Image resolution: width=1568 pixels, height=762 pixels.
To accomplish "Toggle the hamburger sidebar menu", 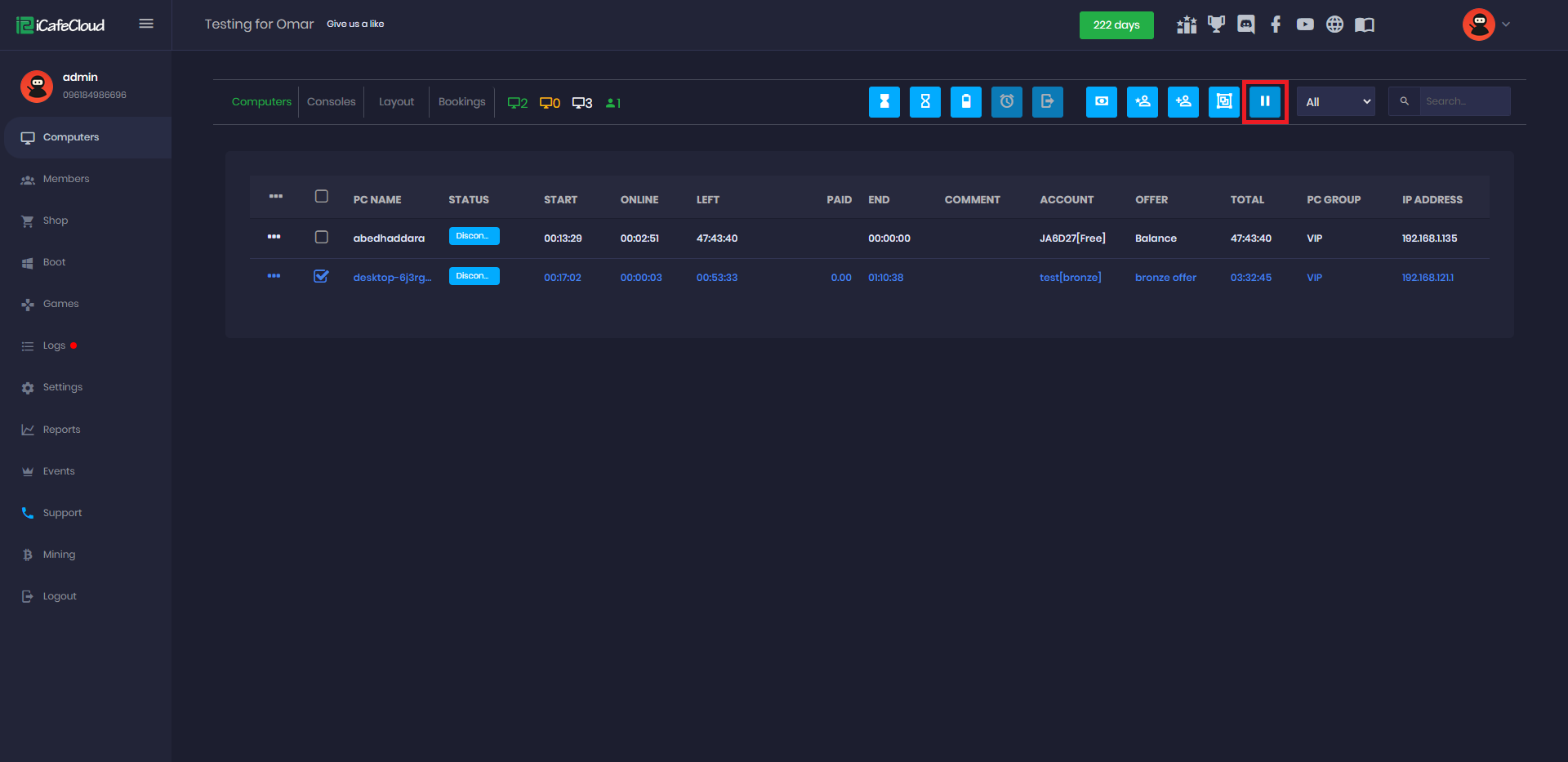I will click(146, 24).
